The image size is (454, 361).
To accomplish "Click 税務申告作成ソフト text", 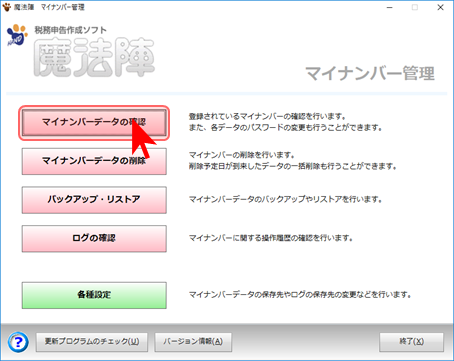I will (x=71, y=30).
